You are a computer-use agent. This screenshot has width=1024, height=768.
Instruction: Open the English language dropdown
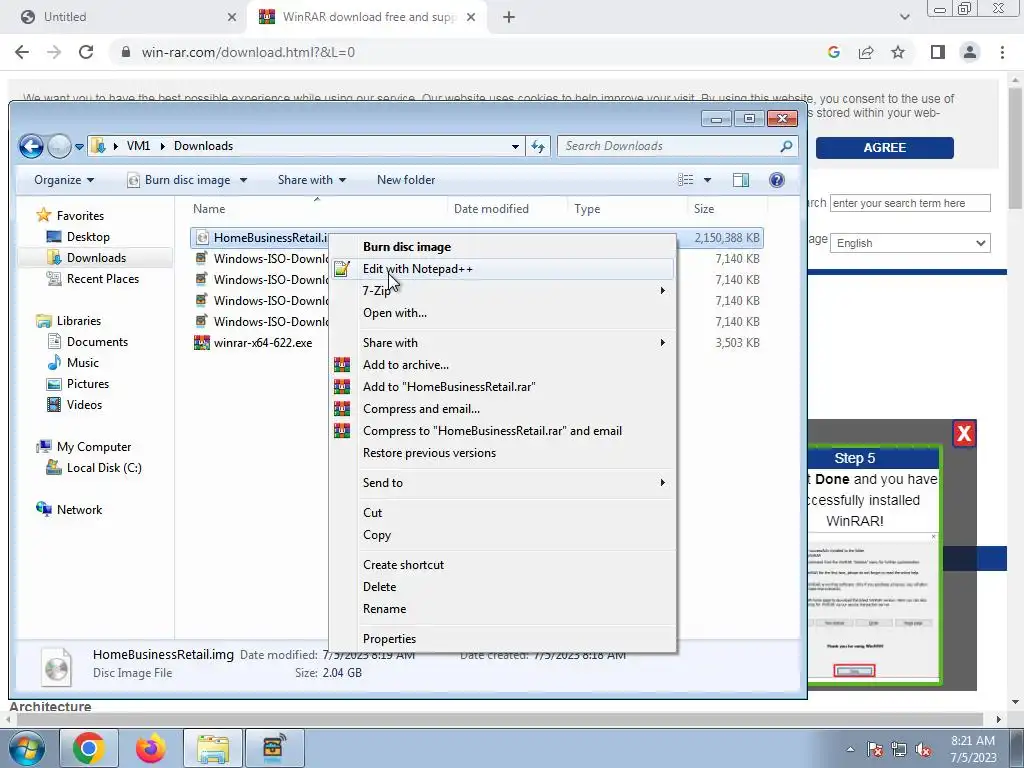910,243
